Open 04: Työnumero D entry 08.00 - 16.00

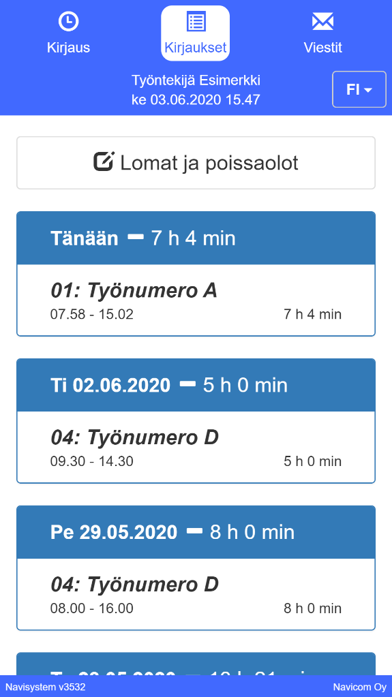(196, 593)
